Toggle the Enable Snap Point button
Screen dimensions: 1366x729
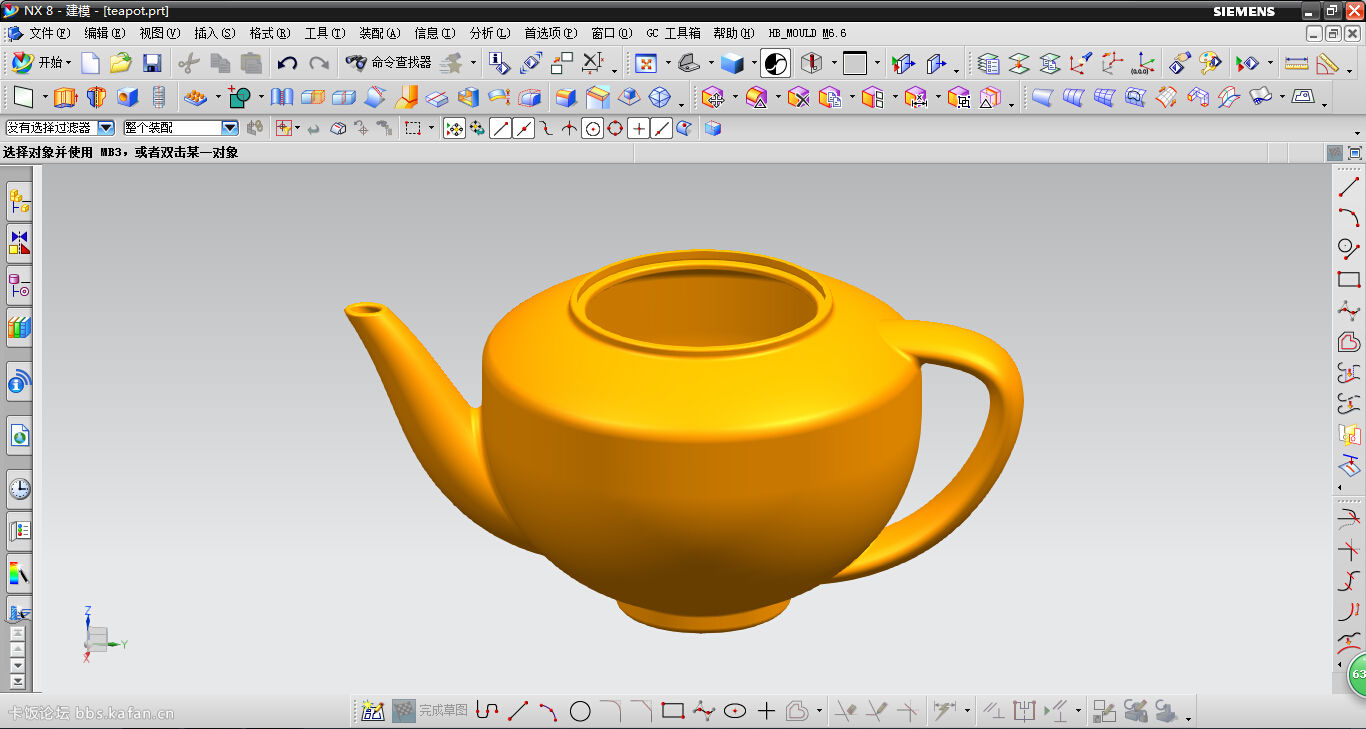[454, 129]
